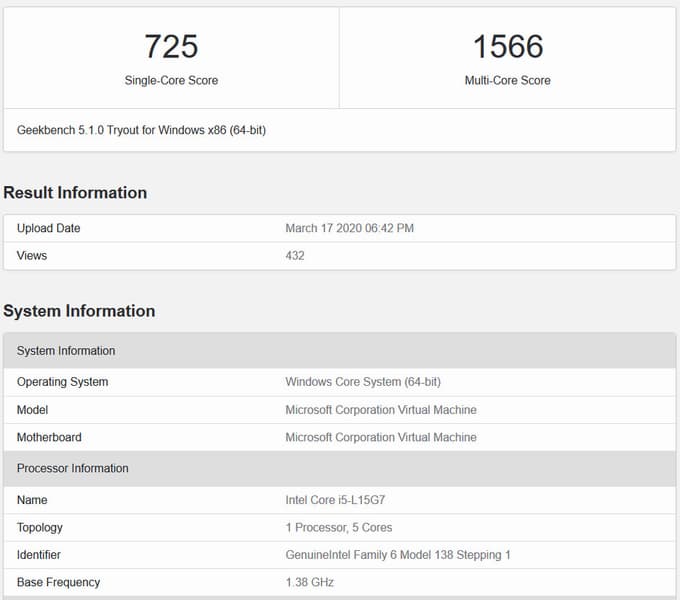The image size is (680, 600).
Task: Click the 1566 multi-core score number
Action: (x=508, y=46)
